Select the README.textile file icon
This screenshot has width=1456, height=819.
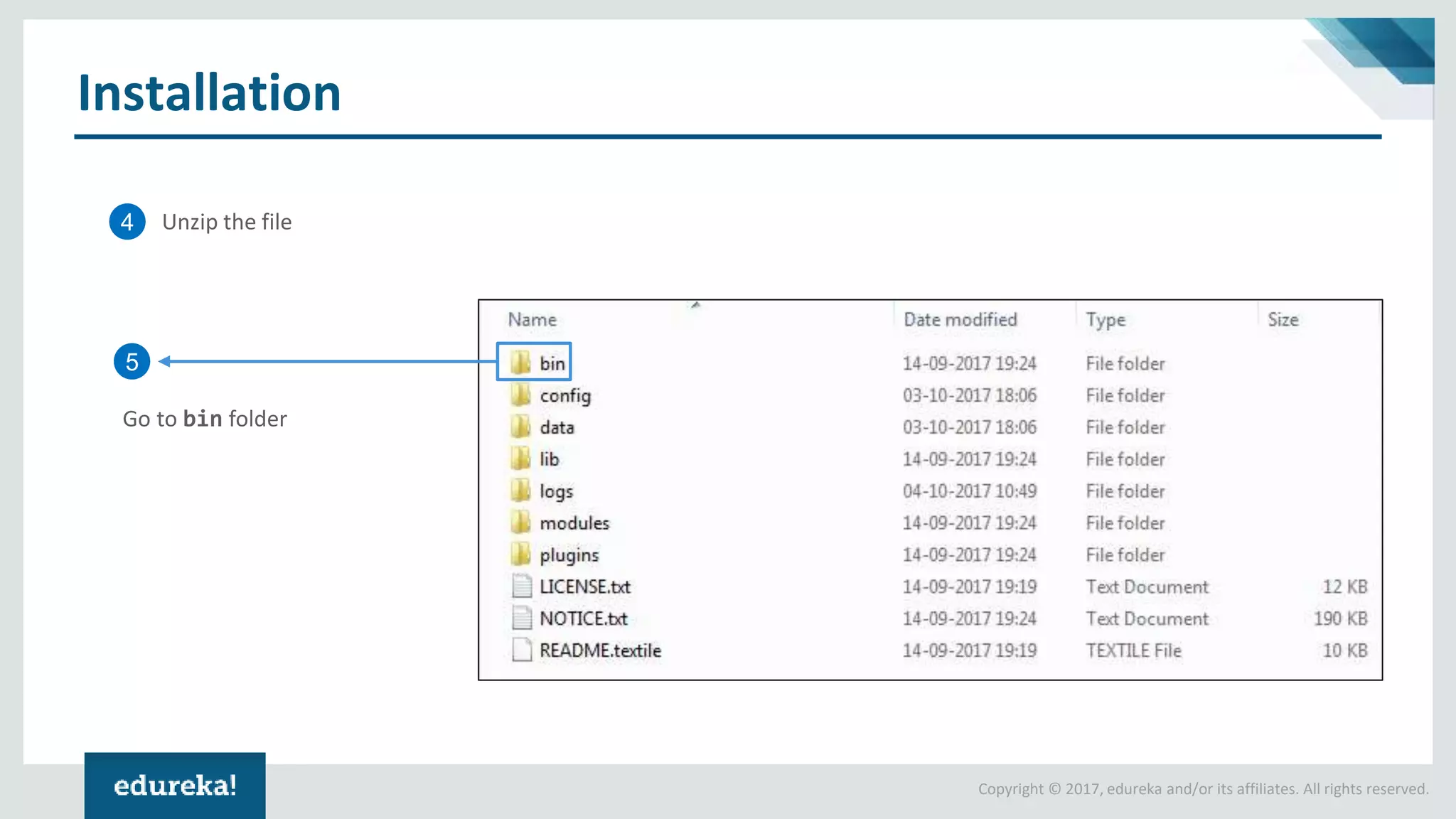tap(522, 650)
